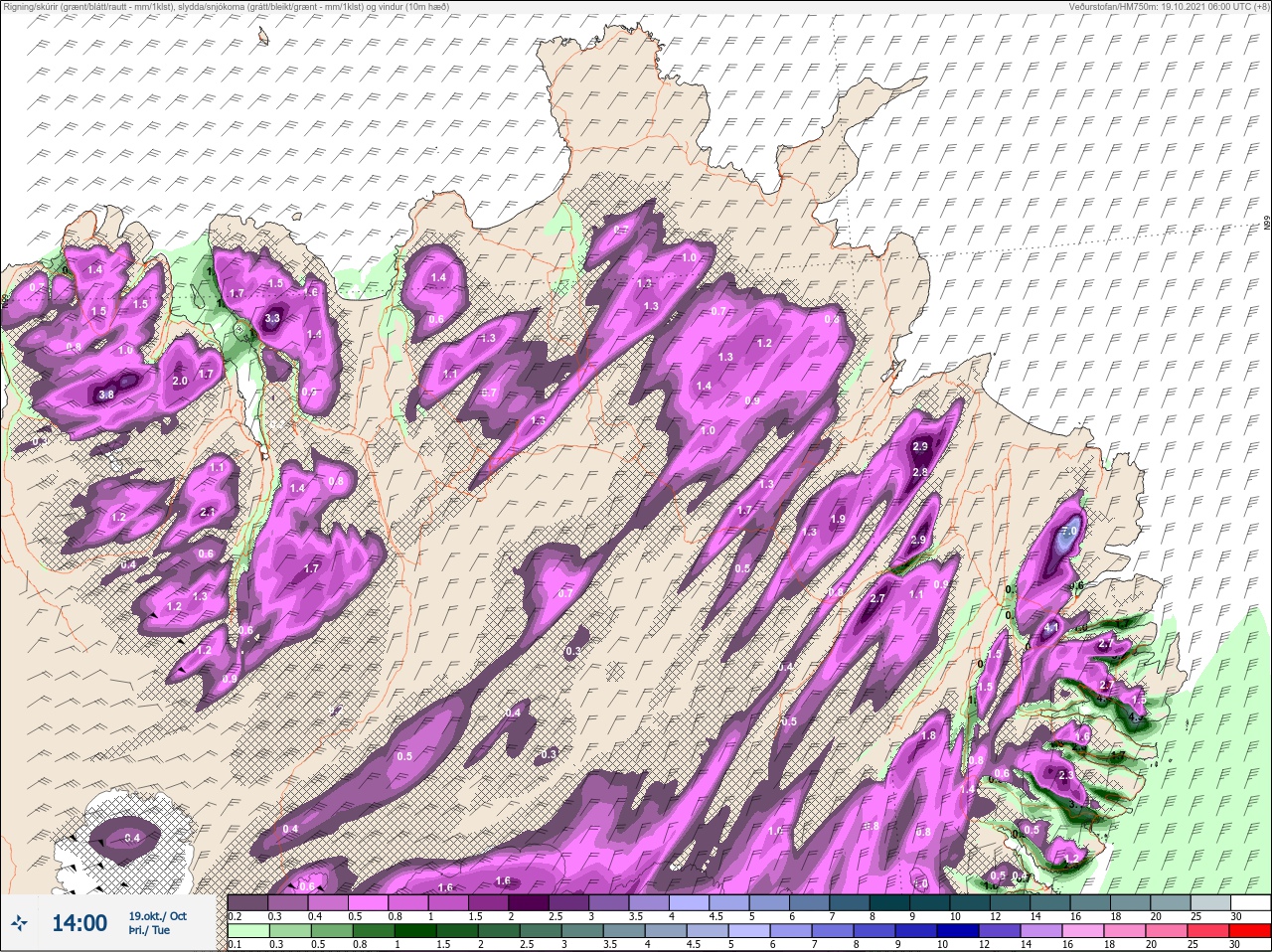Image resolution: width=1272 pixels, height=952 pixels.
Task: Pick the lower legend swatch between 1 and 1.5
Action: tap(415, 932)
